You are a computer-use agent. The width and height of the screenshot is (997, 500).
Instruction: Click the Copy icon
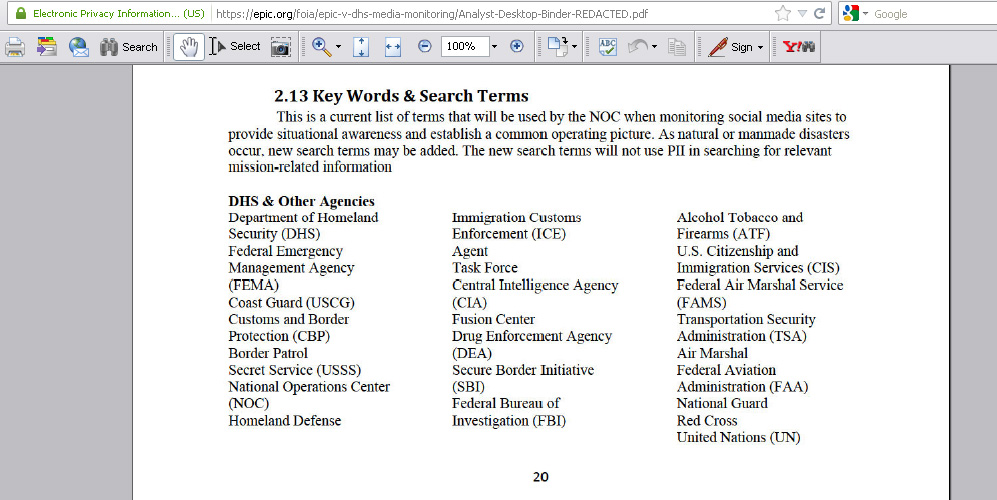(x=677, y=47)
